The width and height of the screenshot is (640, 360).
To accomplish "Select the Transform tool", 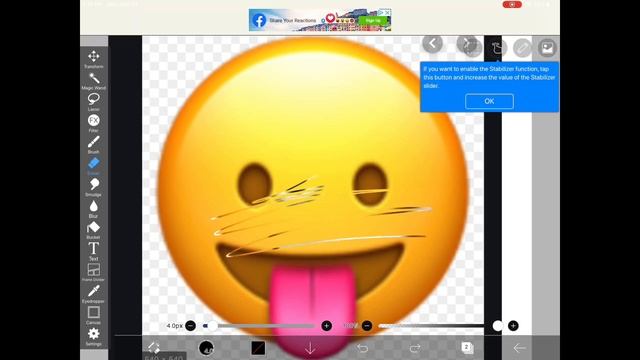I will click(93, 59).
